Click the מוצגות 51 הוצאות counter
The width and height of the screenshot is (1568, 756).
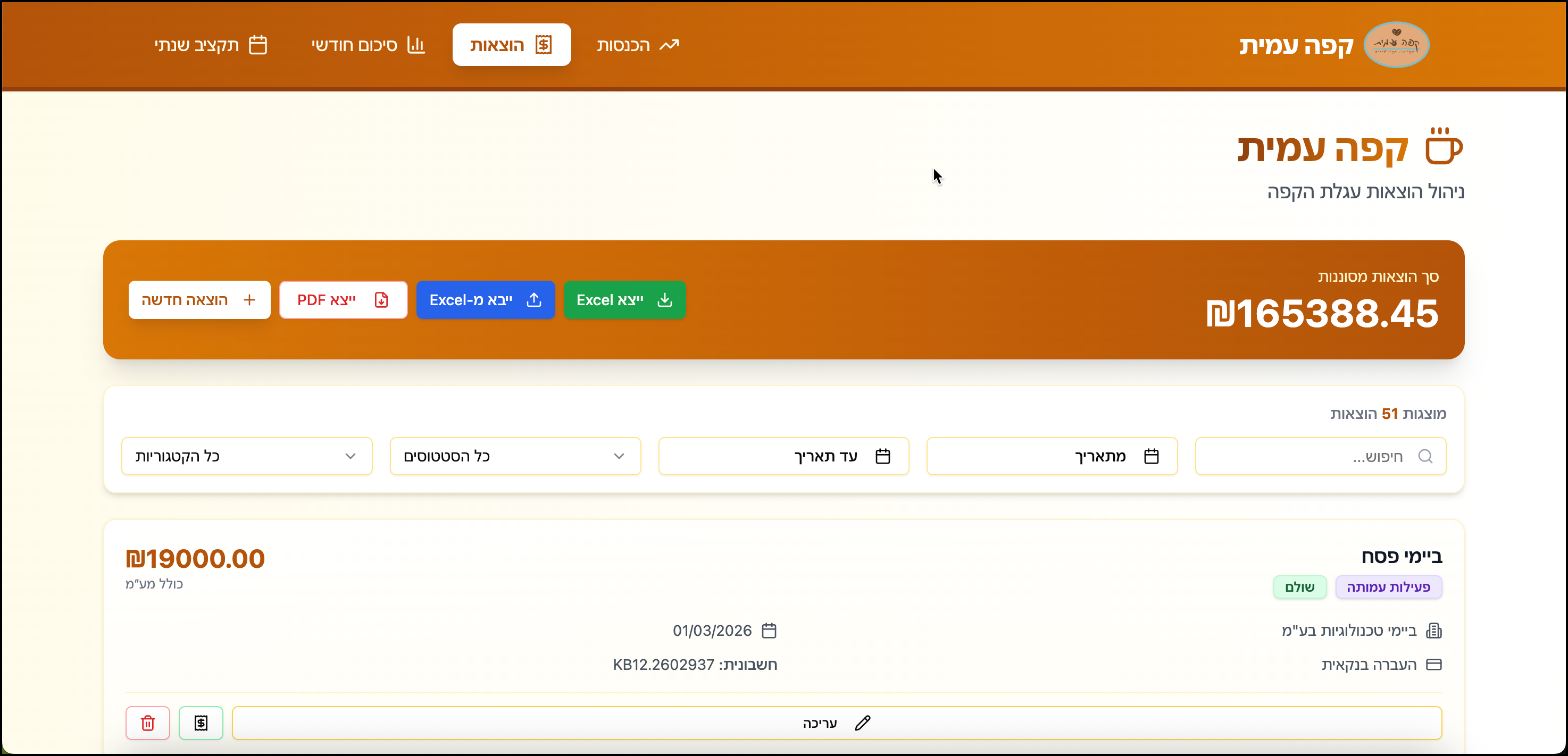point(1388,414)
